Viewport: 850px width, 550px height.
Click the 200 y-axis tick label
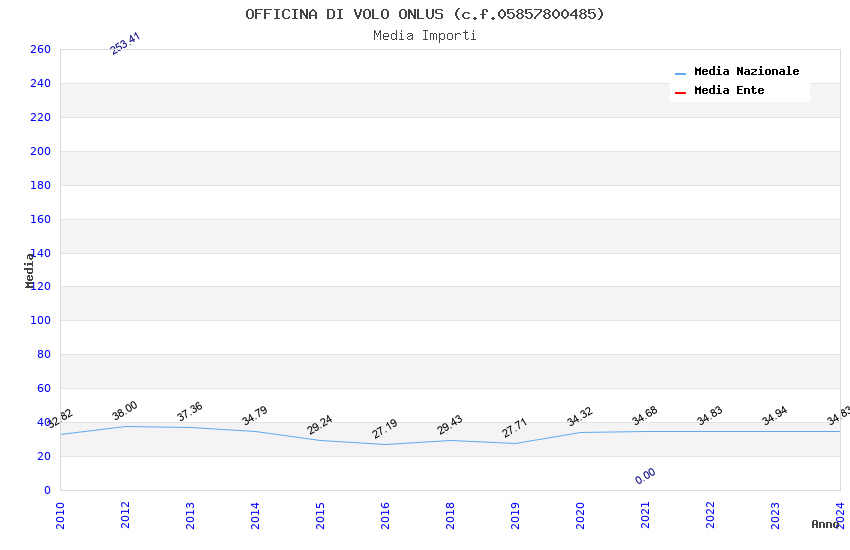tap(41, 151)
